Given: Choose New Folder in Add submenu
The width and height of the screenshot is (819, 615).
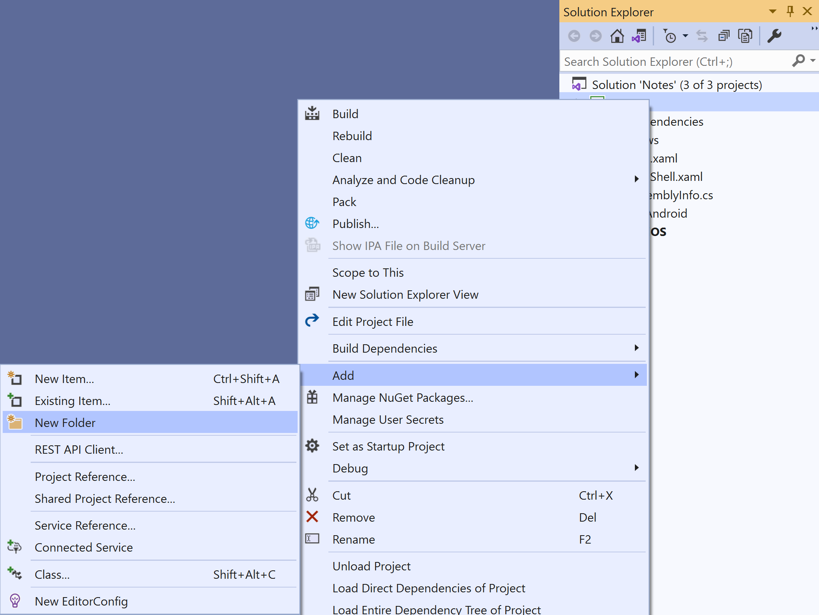Looking at the screenshot, I should click(x=65, y=423).
